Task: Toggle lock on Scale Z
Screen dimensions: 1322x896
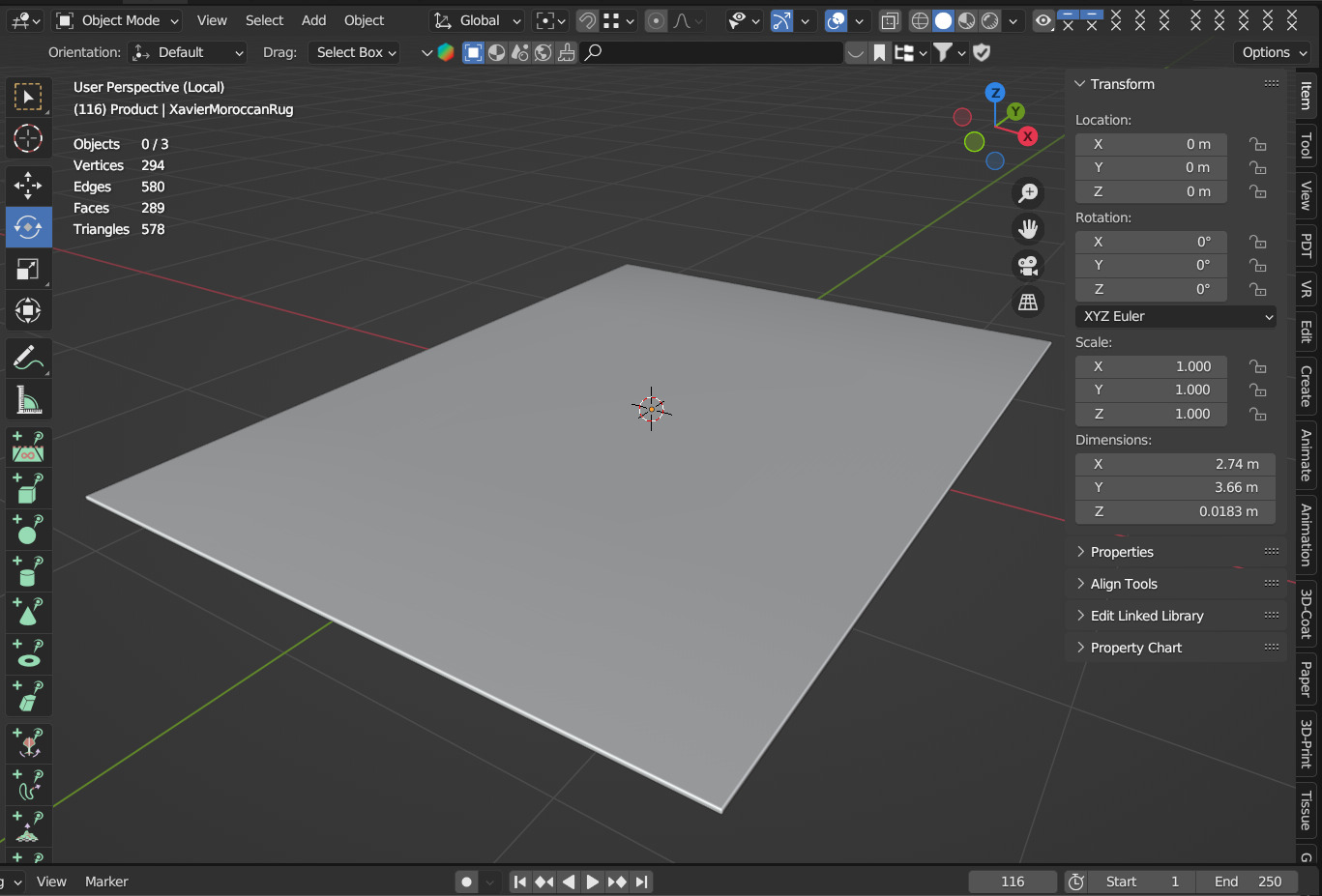Action: pos(1257,414)
